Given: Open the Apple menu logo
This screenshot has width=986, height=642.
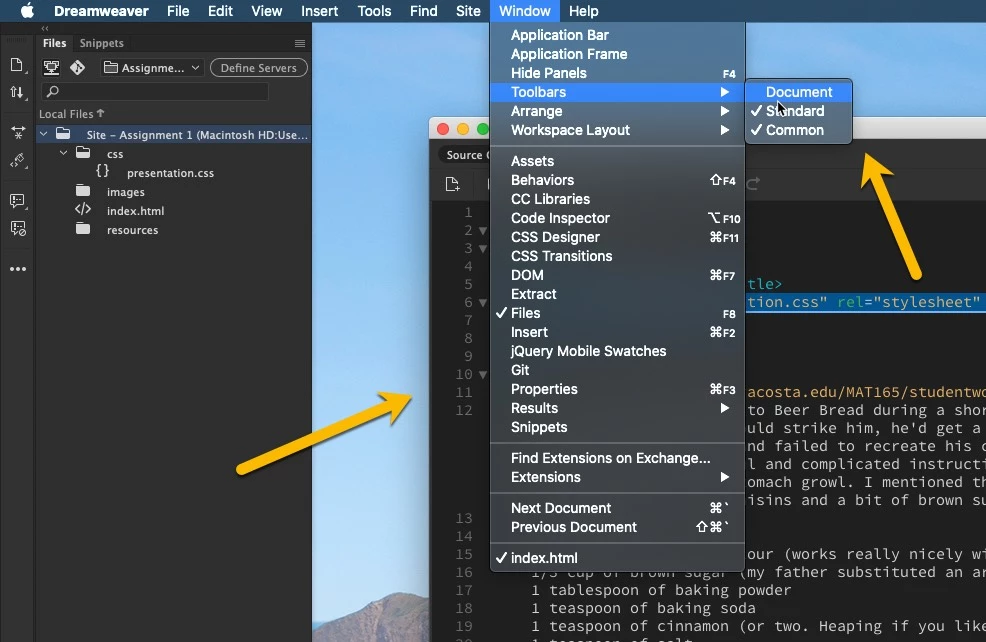Looking at the screenshot, I should click(x=27, y=11).
